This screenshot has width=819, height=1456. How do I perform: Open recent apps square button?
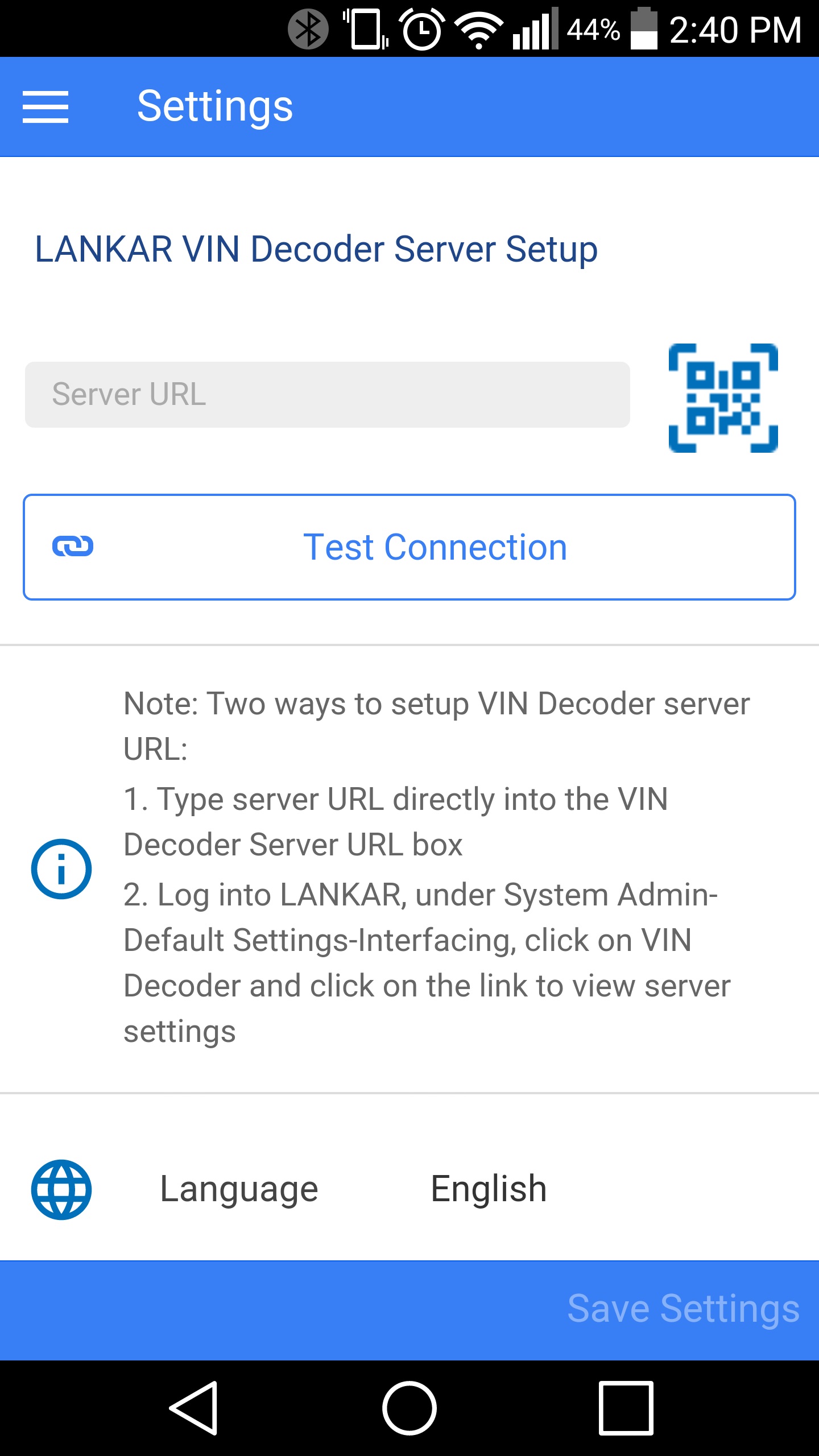[x=626, y=1408]
